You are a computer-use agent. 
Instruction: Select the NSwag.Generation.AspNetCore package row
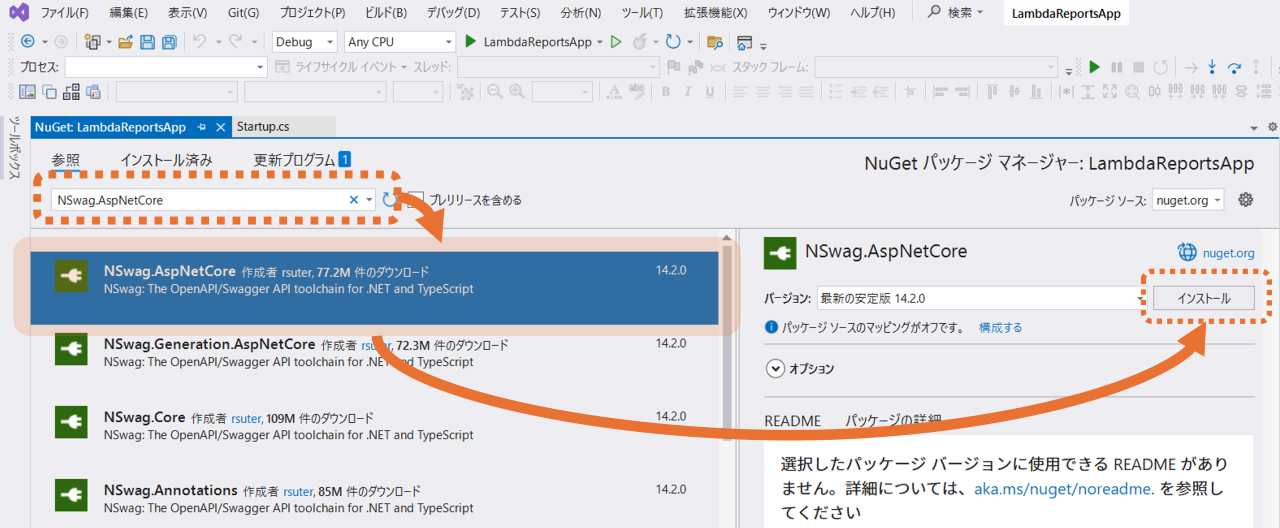[x=374, y=361]
